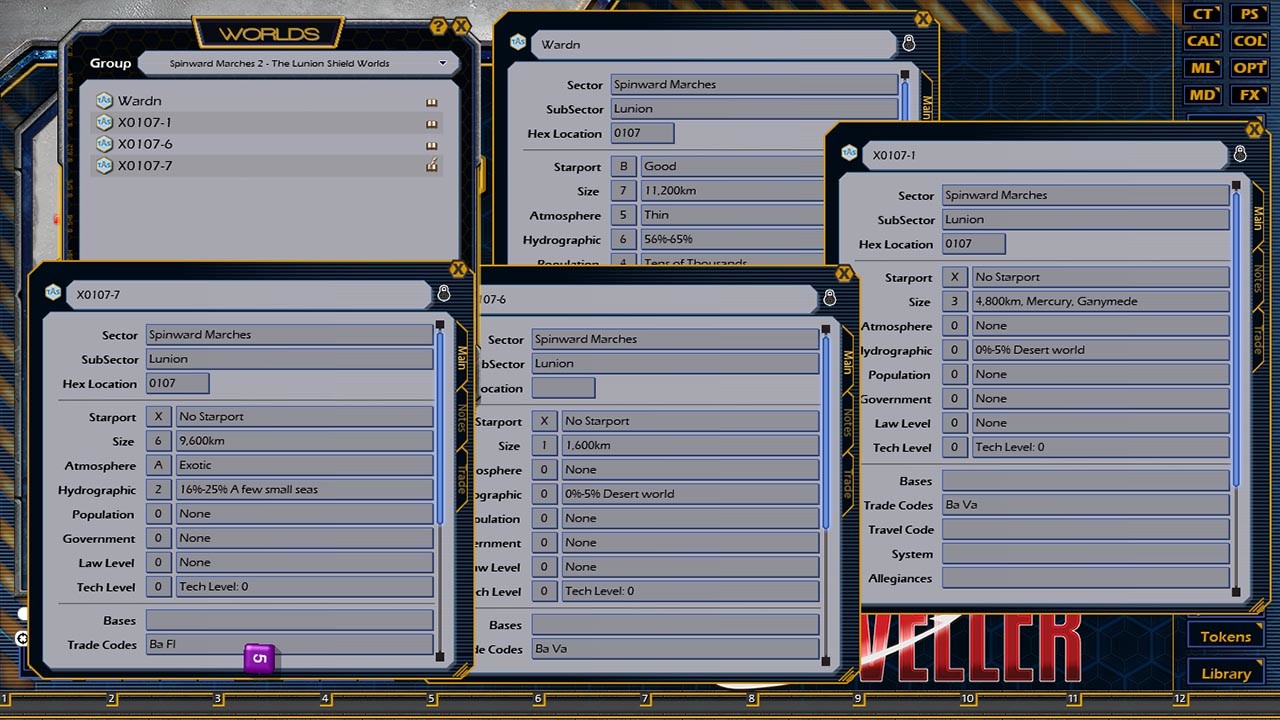Click the help question mark on the Worlds panel
1280x720 pixels.
pyautogui.click(x=438, y=27)
